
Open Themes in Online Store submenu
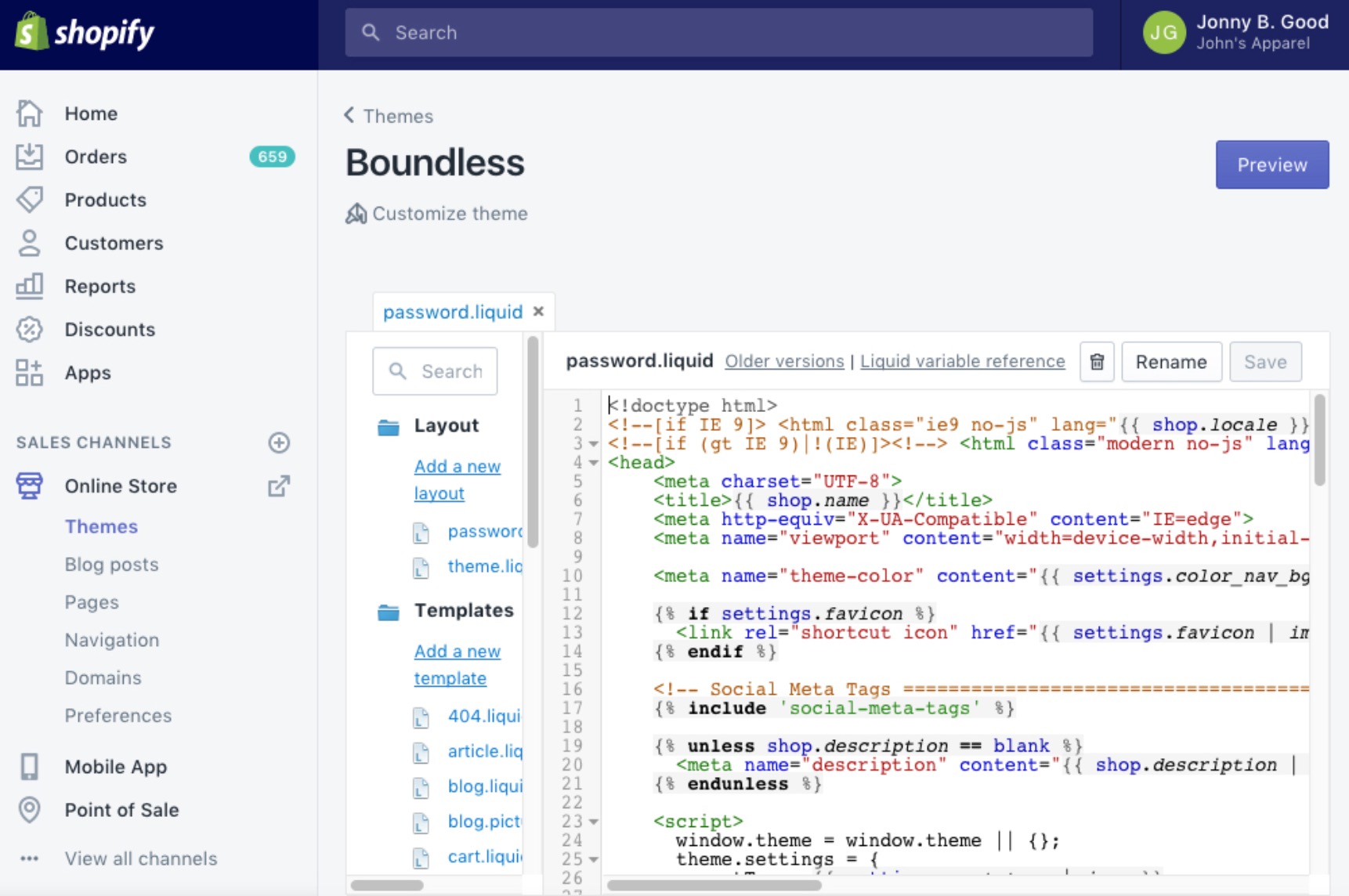[x=101, y=526]
